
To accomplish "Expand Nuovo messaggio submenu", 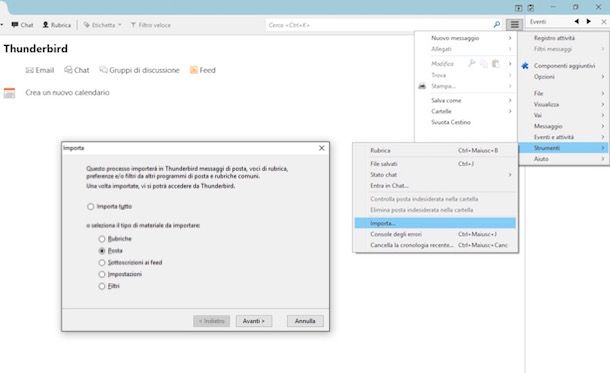I will [466, 38].
